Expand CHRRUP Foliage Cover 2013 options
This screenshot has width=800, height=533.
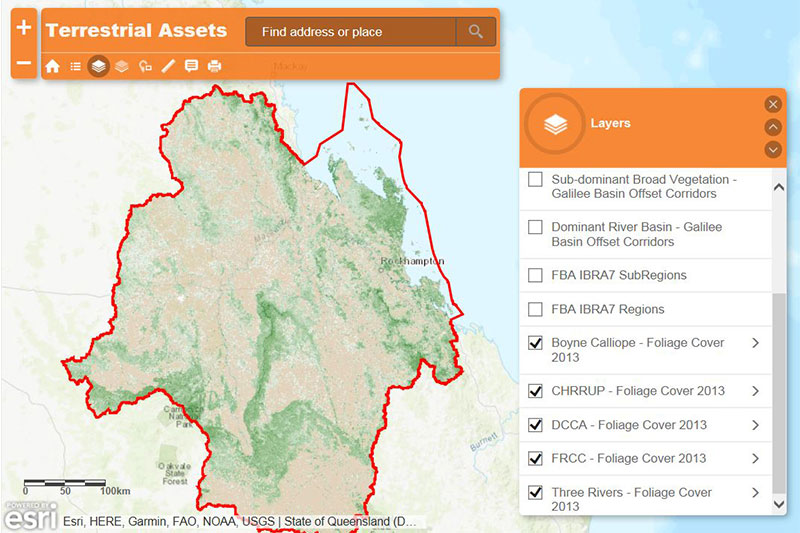click(755, 391)
